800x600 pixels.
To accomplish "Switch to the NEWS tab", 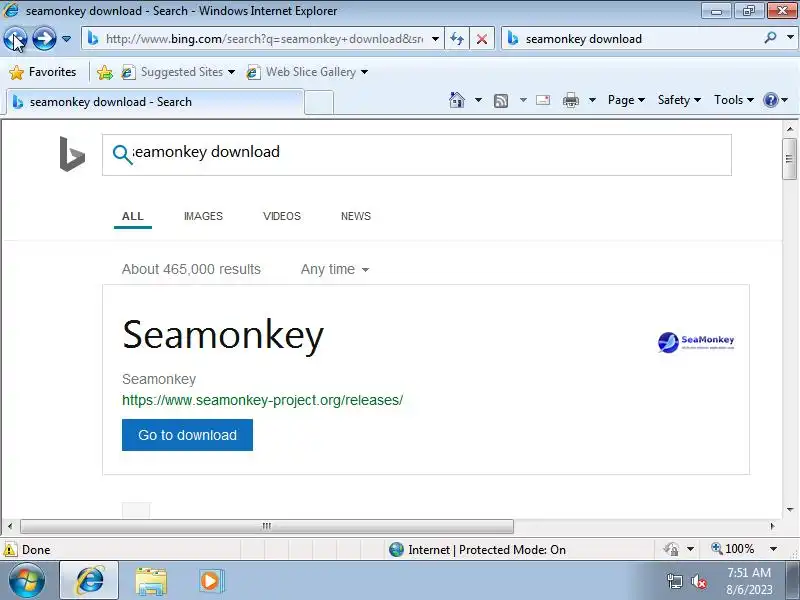I will 356,216.
